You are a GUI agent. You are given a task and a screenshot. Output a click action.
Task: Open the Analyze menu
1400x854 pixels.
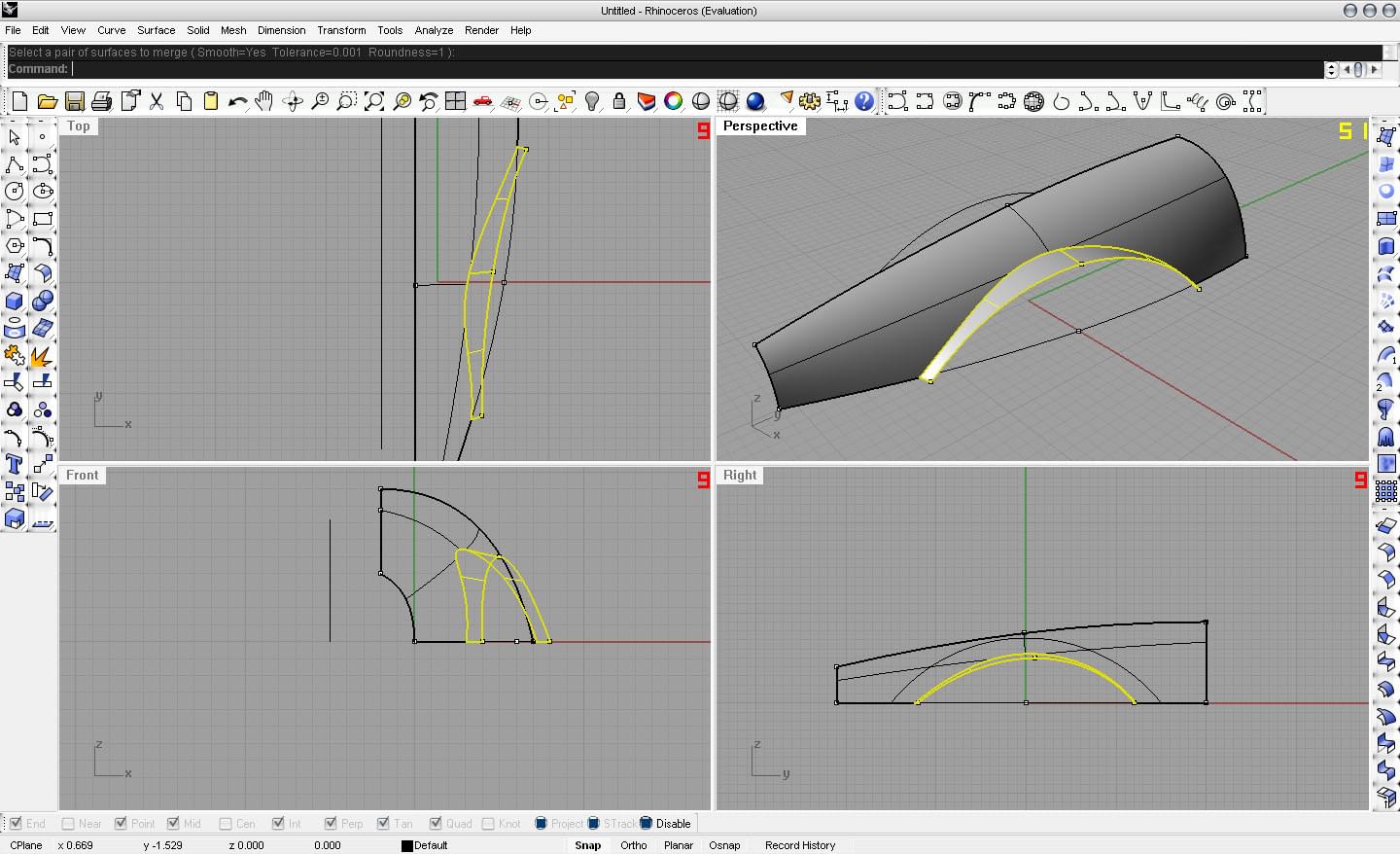(434, 30)
